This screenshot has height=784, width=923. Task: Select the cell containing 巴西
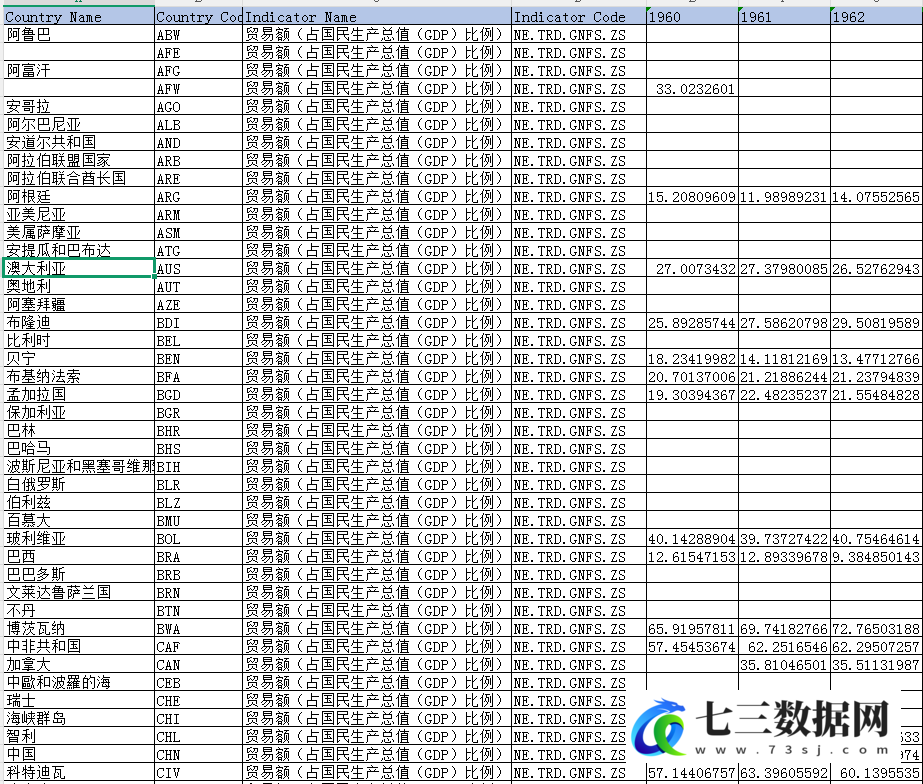pyautogui.click(x=78, y=557)
